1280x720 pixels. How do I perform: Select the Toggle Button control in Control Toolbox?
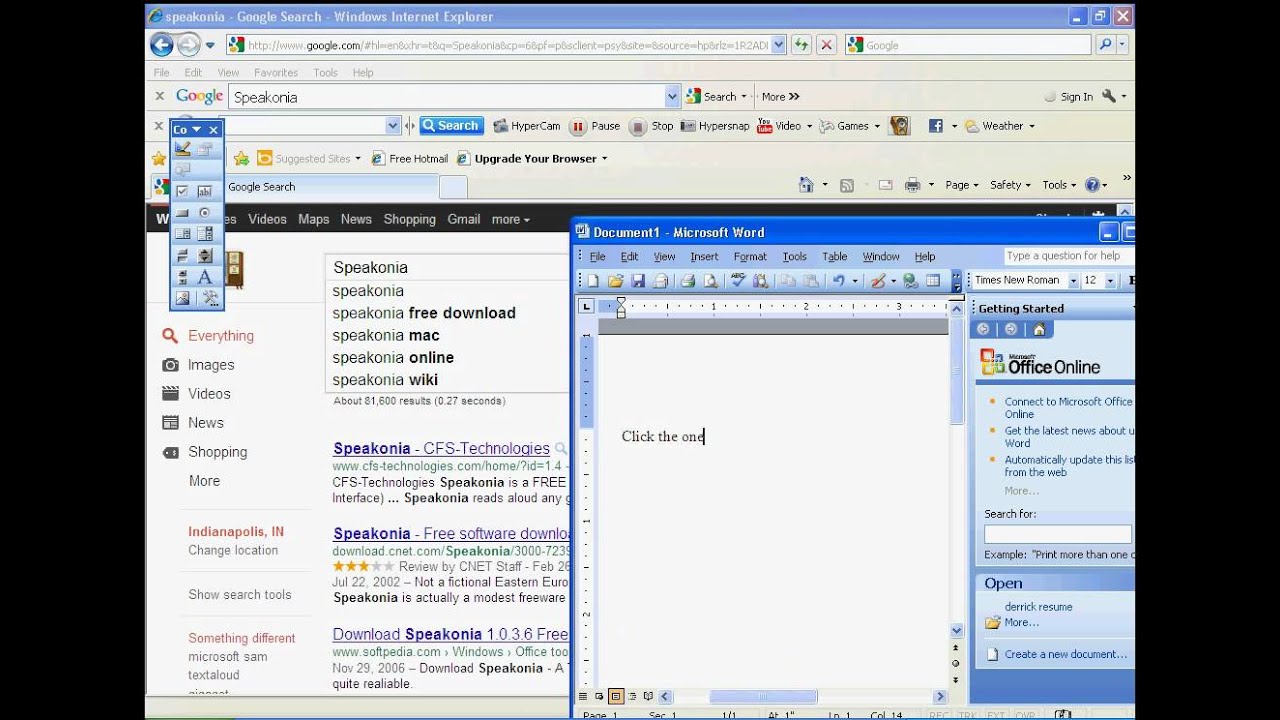click(x=182, y=255)
